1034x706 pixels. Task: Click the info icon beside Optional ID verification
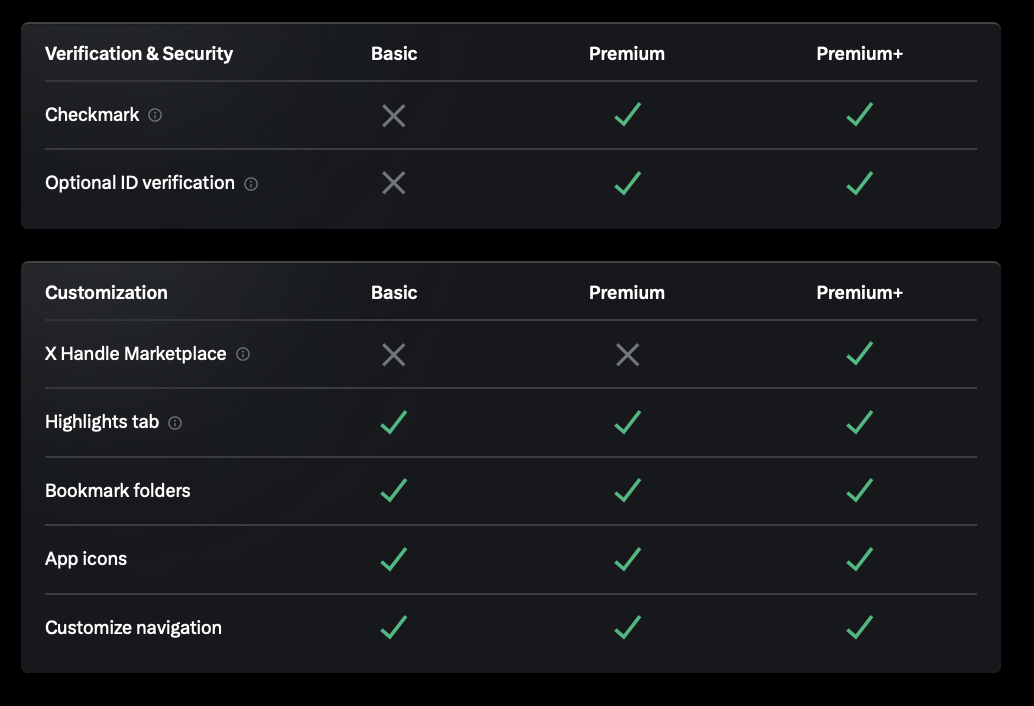251,184
